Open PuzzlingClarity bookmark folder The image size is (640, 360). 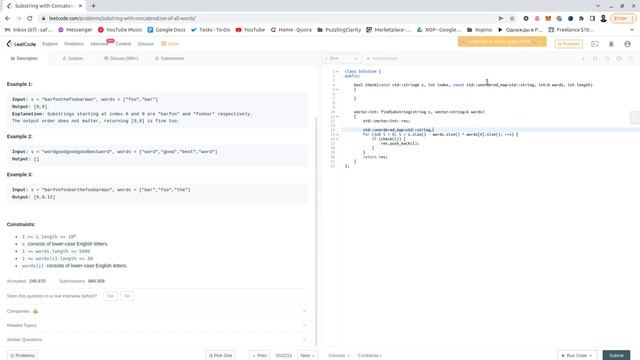coord(339,30)
